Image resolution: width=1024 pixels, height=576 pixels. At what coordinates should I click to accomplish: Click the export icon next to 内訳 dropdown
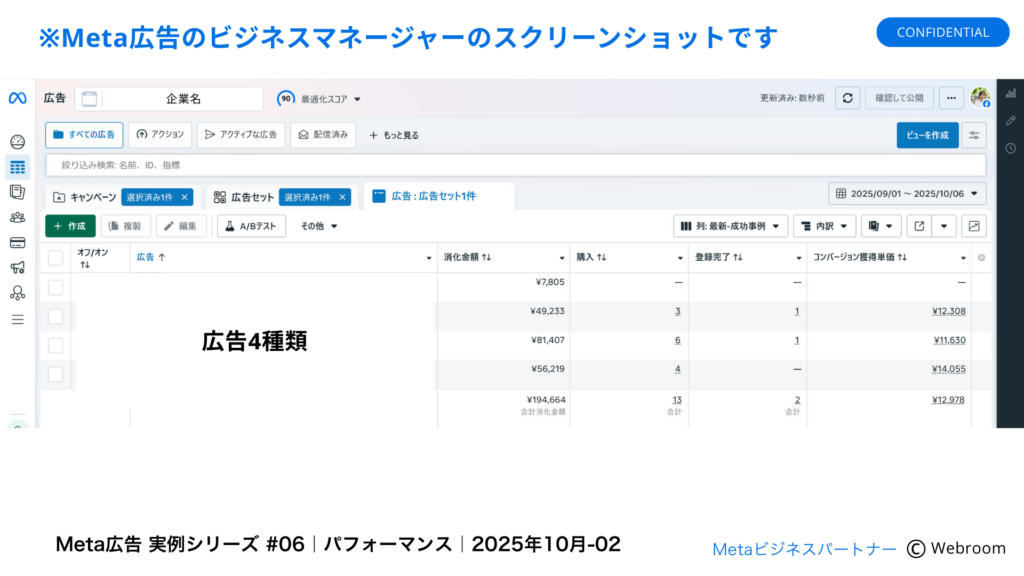coord(921,226)
